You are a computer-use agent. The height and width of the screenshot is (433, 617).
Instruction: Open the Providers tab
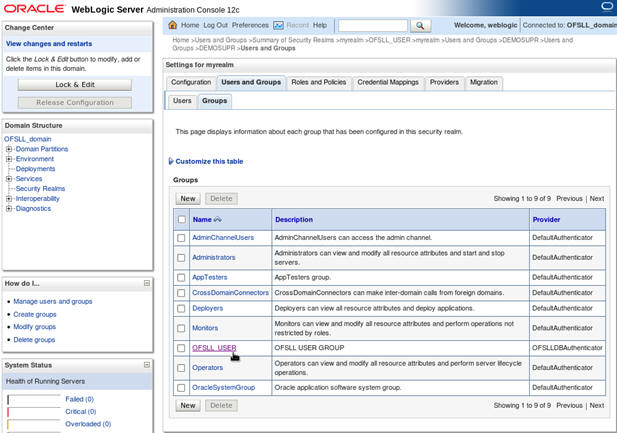coord(444,82)
